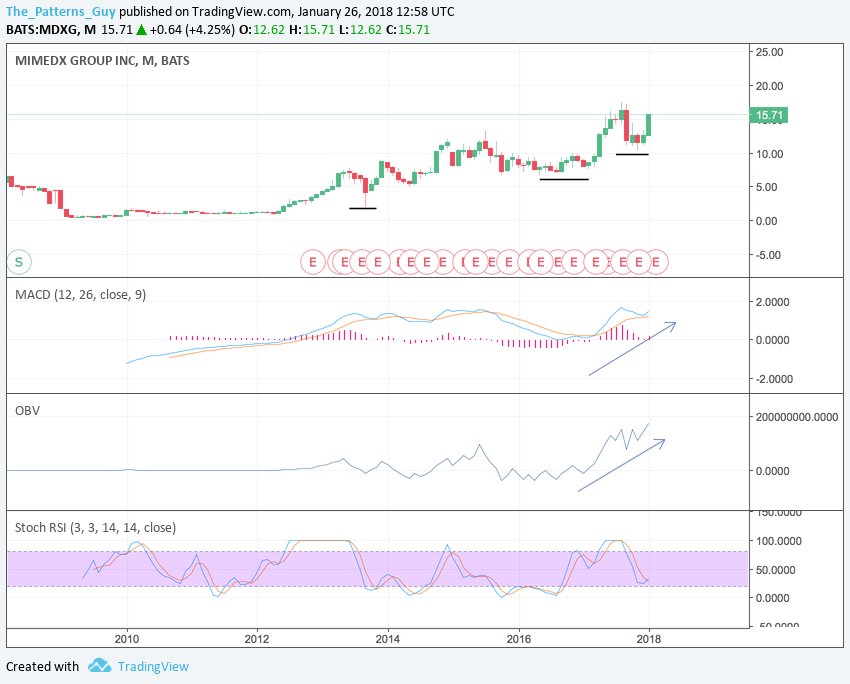Screen dimensions: 850x684
Task: Click the green S split marker
Action: point(19,262)
